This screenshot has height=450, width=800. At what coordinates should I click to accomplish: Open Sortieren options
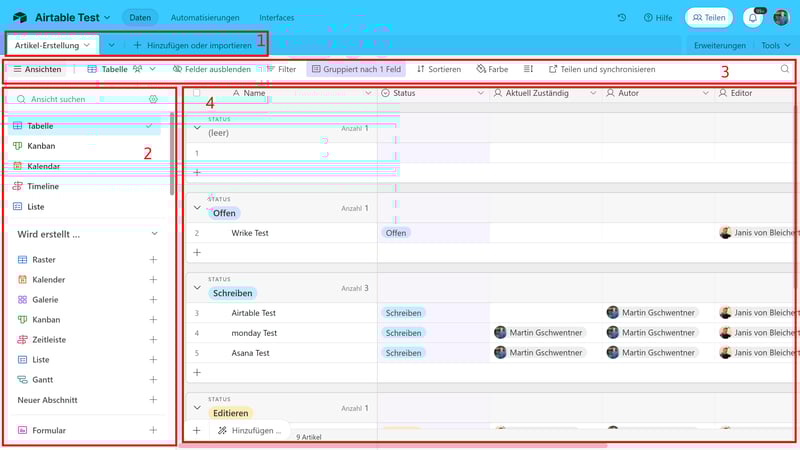(439, 69)
